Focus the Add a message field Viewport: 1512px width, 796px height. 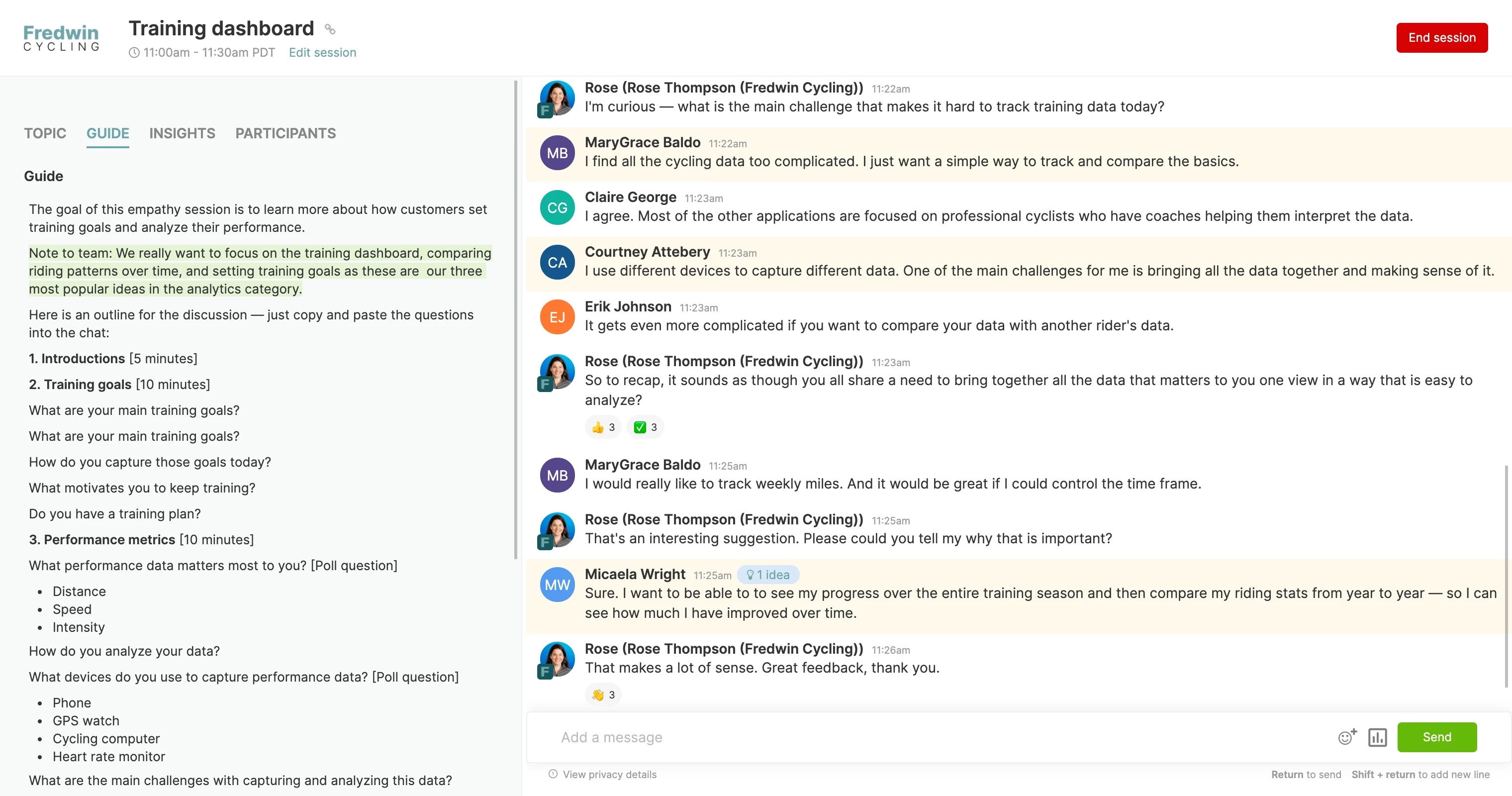click(939, 737)
